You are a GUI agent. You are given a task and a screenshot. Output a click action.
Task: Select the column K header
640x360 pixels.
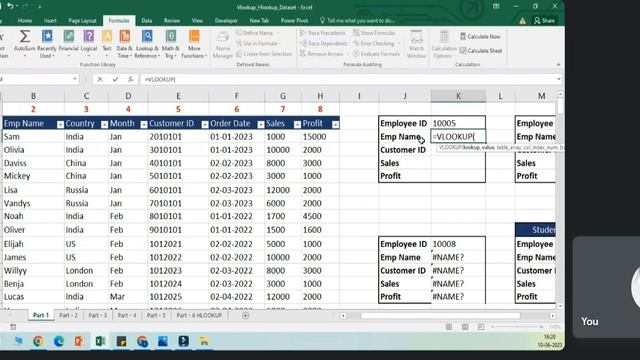[x=458, y=96]
